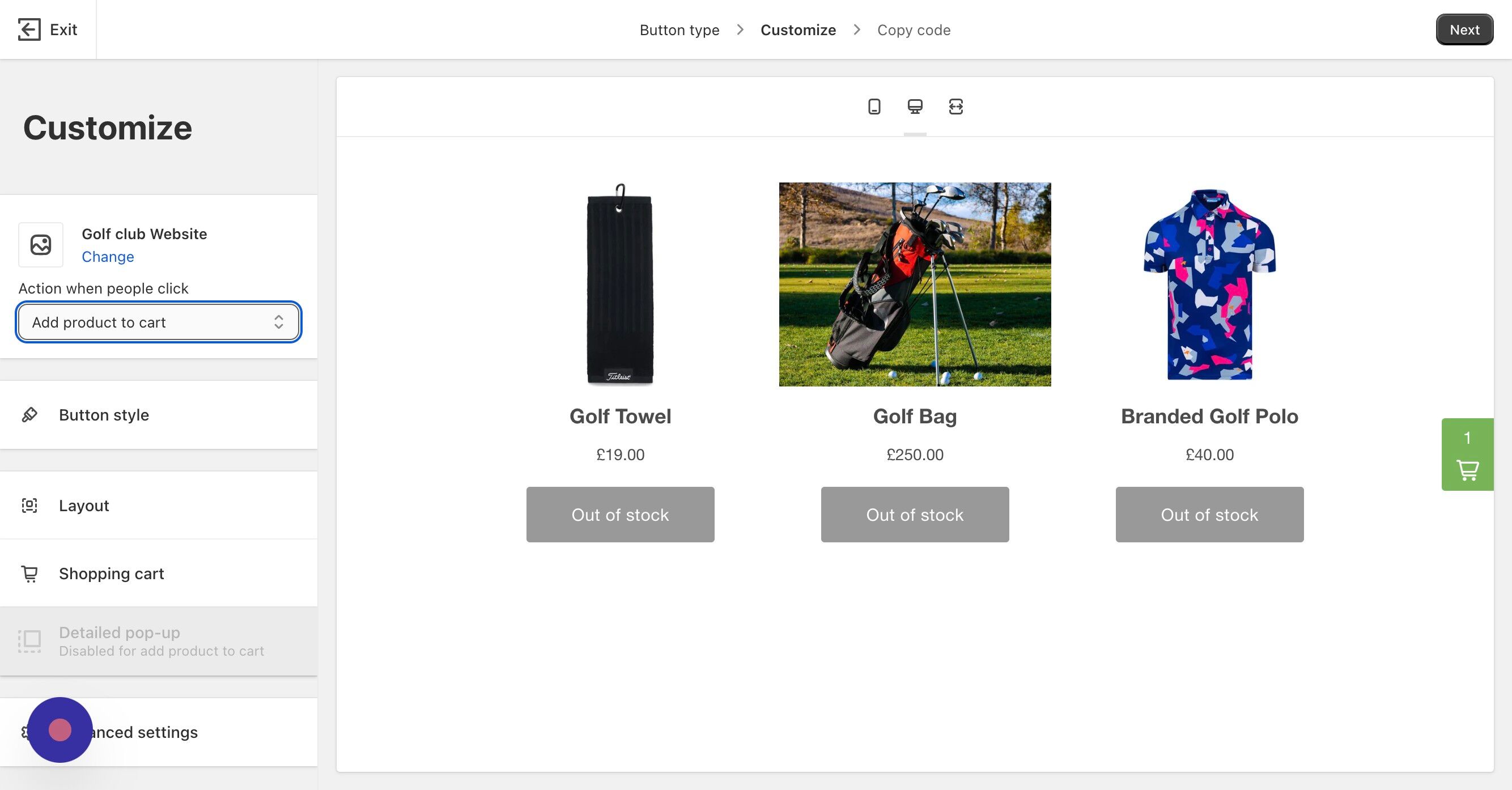1512x790 pixels.
Task: Click Golf Towel Out of stock button
Action: pos(620,514)
